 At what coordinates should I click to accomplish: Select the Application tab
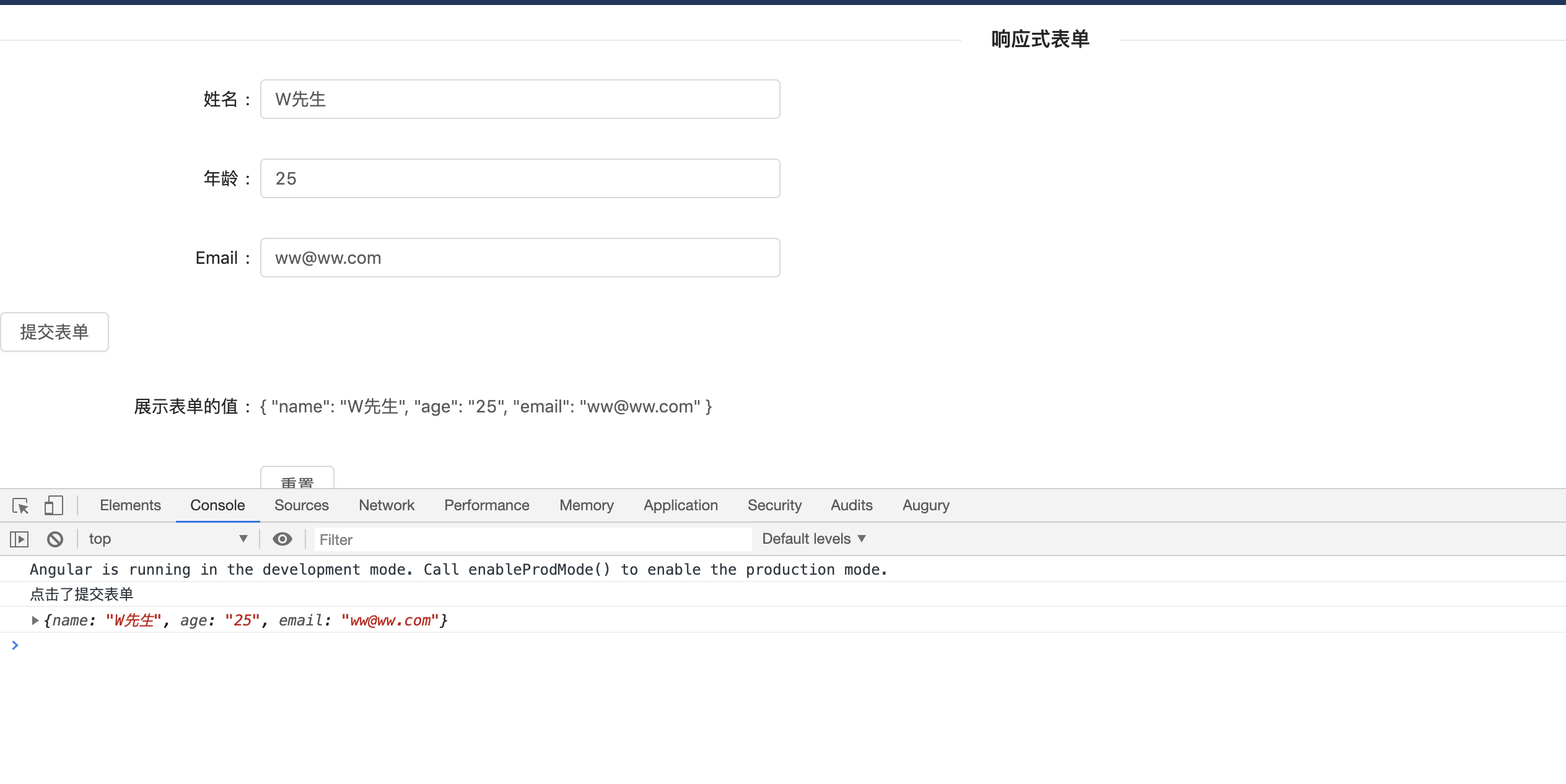point(680,506)
